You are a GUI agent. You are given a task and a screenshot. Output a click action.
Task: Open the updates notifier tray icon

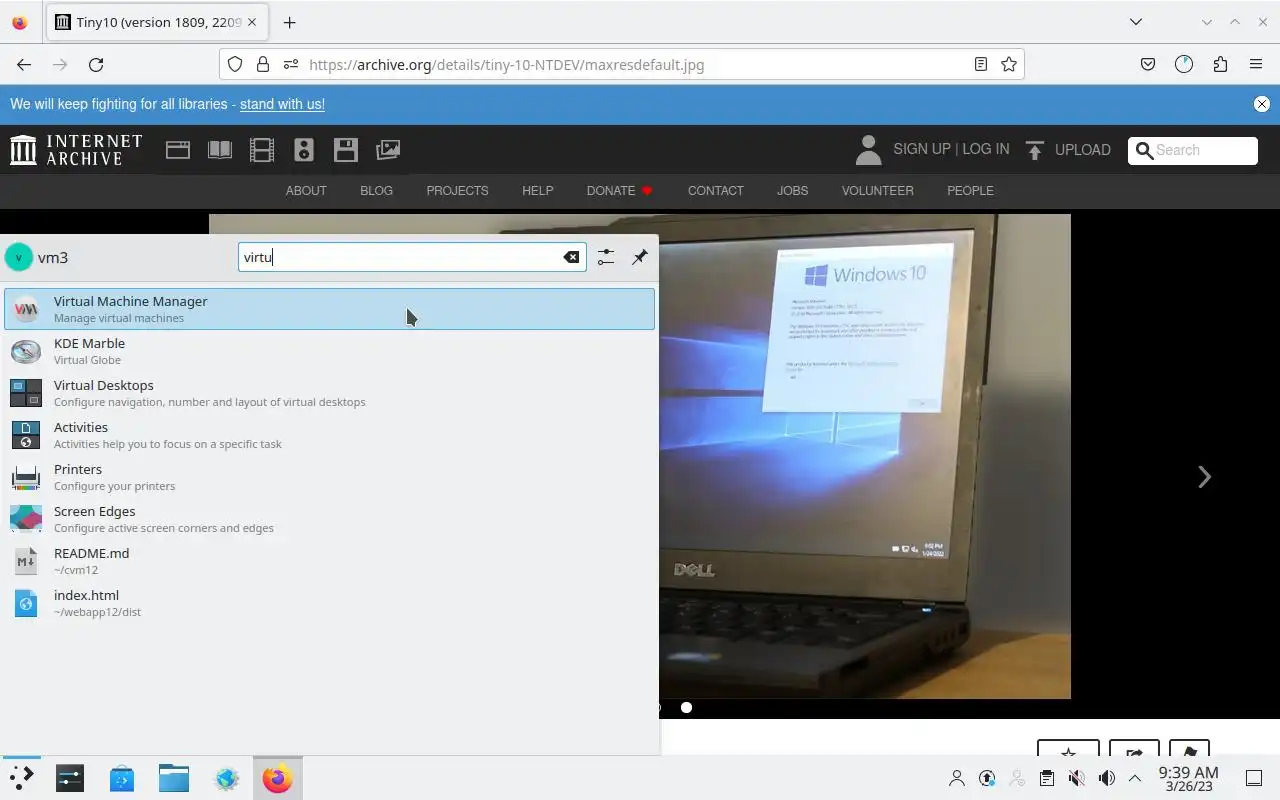pos(987,778)
